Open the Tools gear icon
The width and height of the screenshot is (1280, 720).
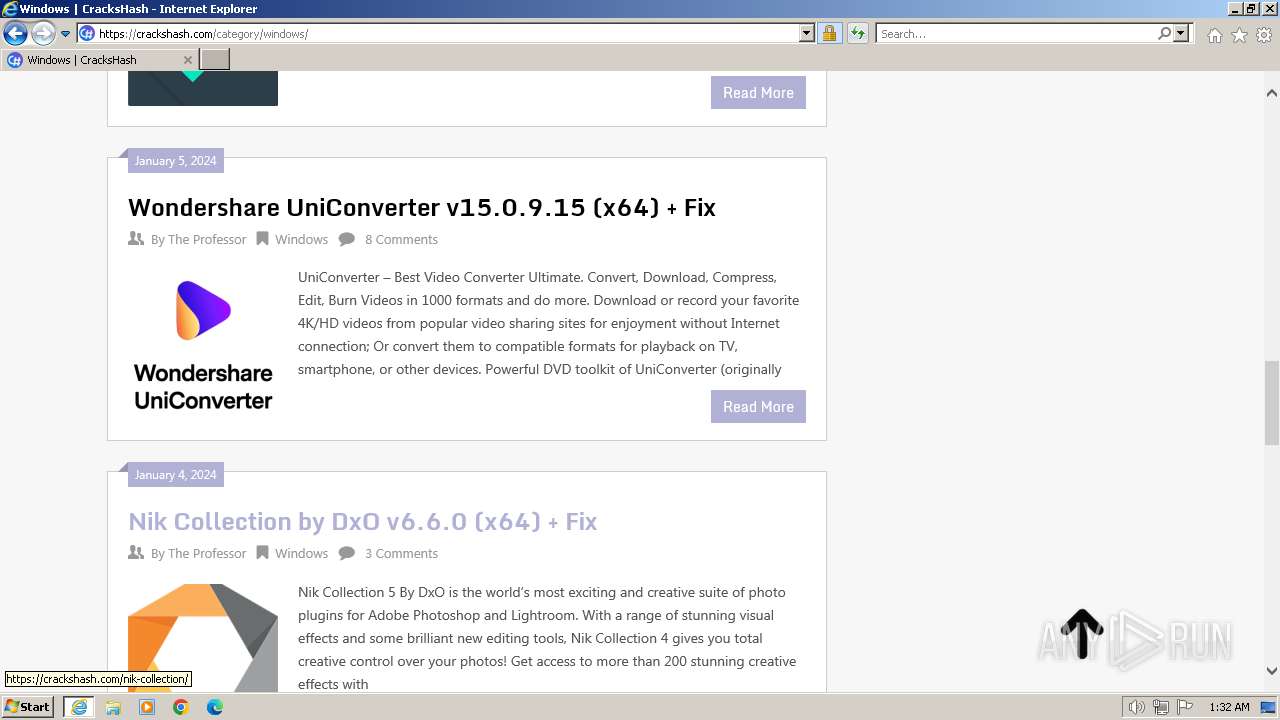point(1264,35)
